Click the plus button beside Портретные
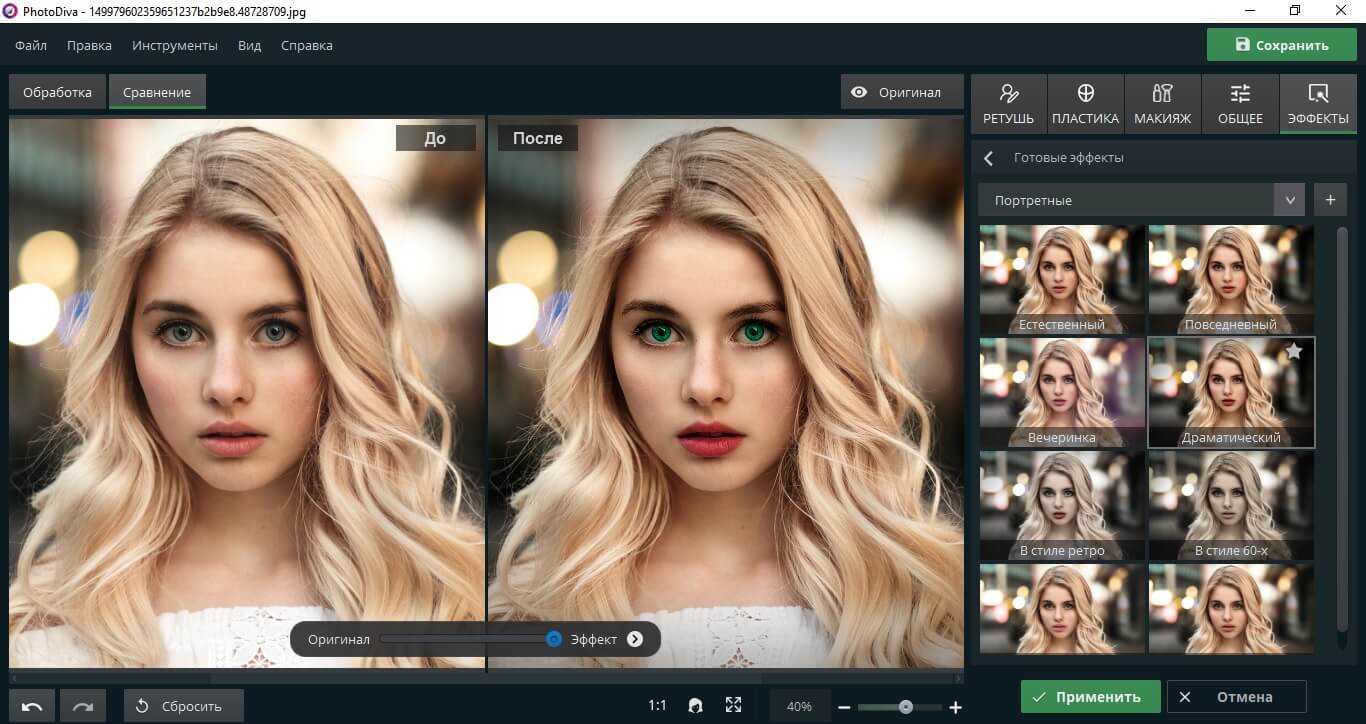The image size is (1366, 724). coord(1330,200)
